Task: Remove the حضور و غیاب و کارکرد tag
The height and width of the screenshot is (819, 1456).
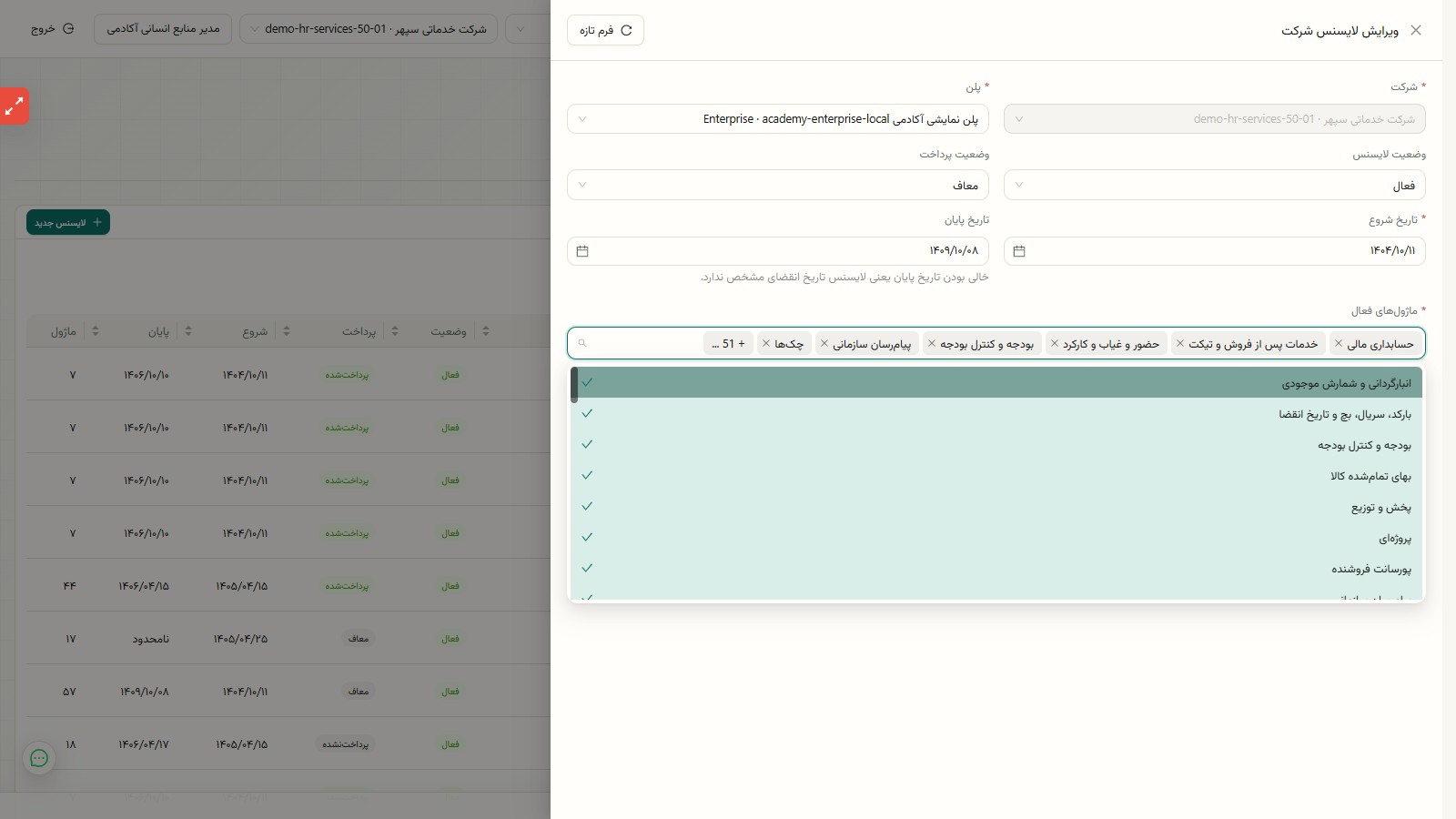Action: [1055, 343]
